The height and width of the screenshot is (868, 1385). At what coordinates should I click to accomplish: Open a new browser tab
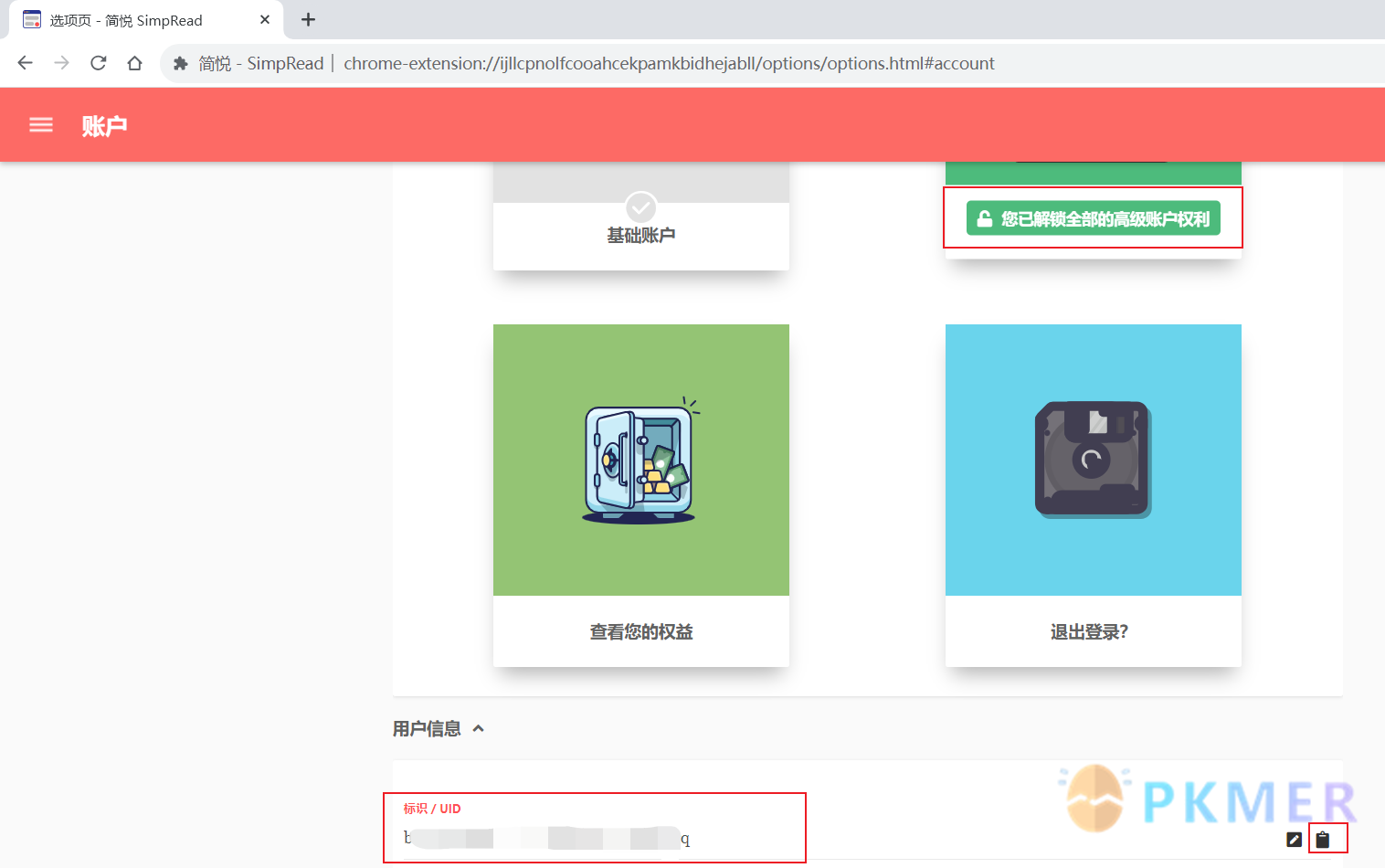(x=308, y=19)
